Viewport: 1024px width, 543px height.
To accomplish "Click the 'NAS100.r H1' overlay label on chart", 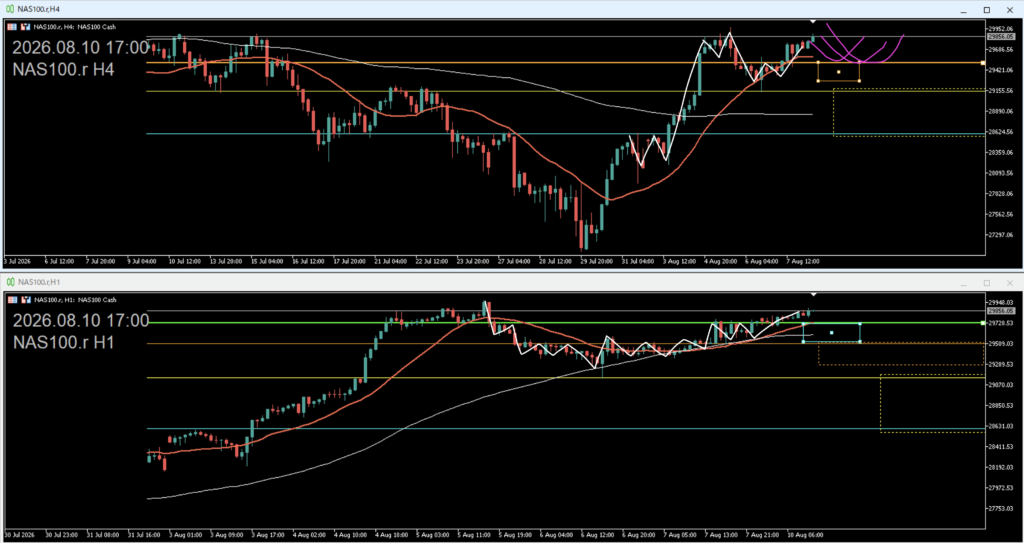I will pos(63,342).
